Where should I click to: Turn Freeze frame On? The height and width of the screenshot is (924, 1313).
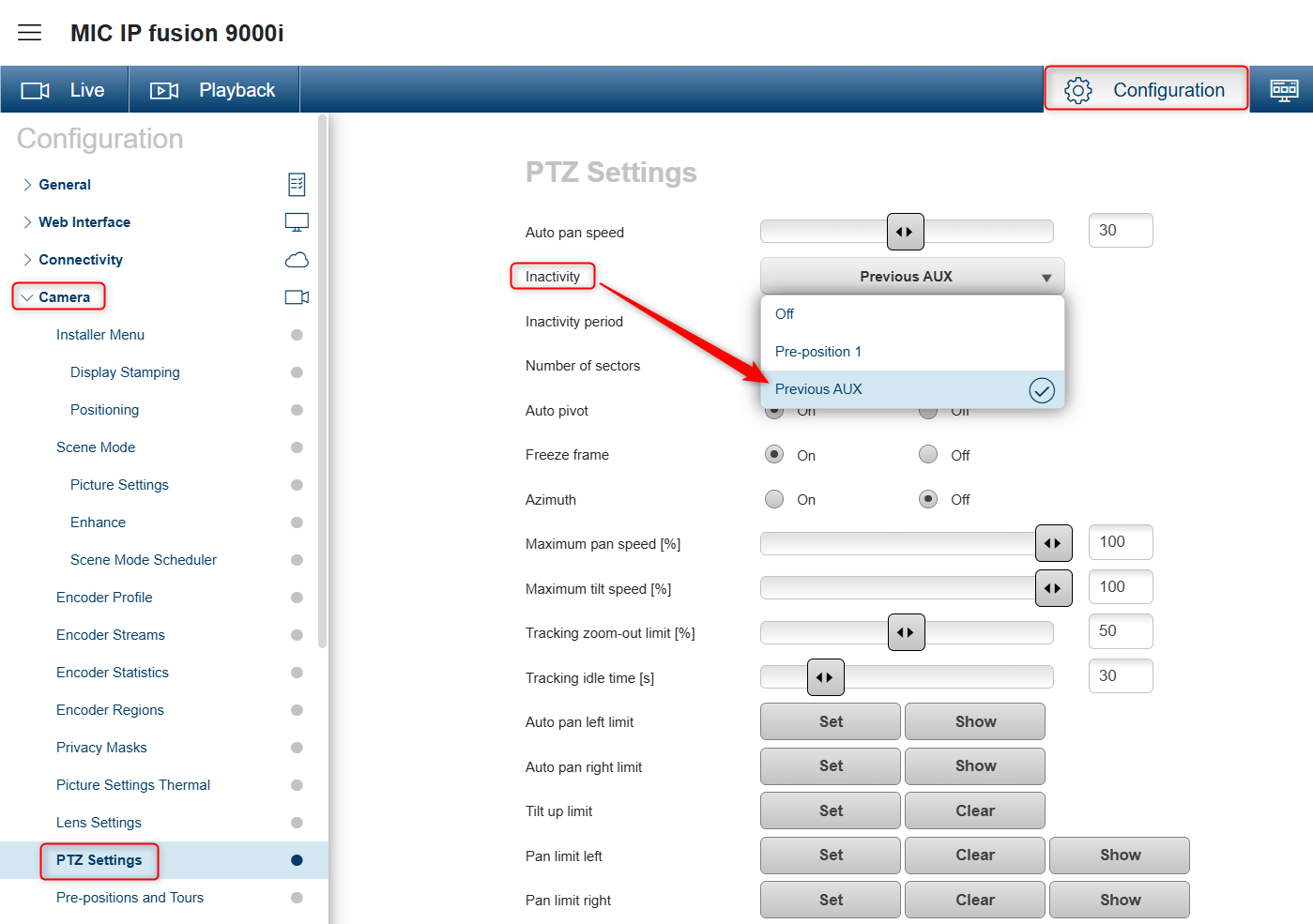774,455
